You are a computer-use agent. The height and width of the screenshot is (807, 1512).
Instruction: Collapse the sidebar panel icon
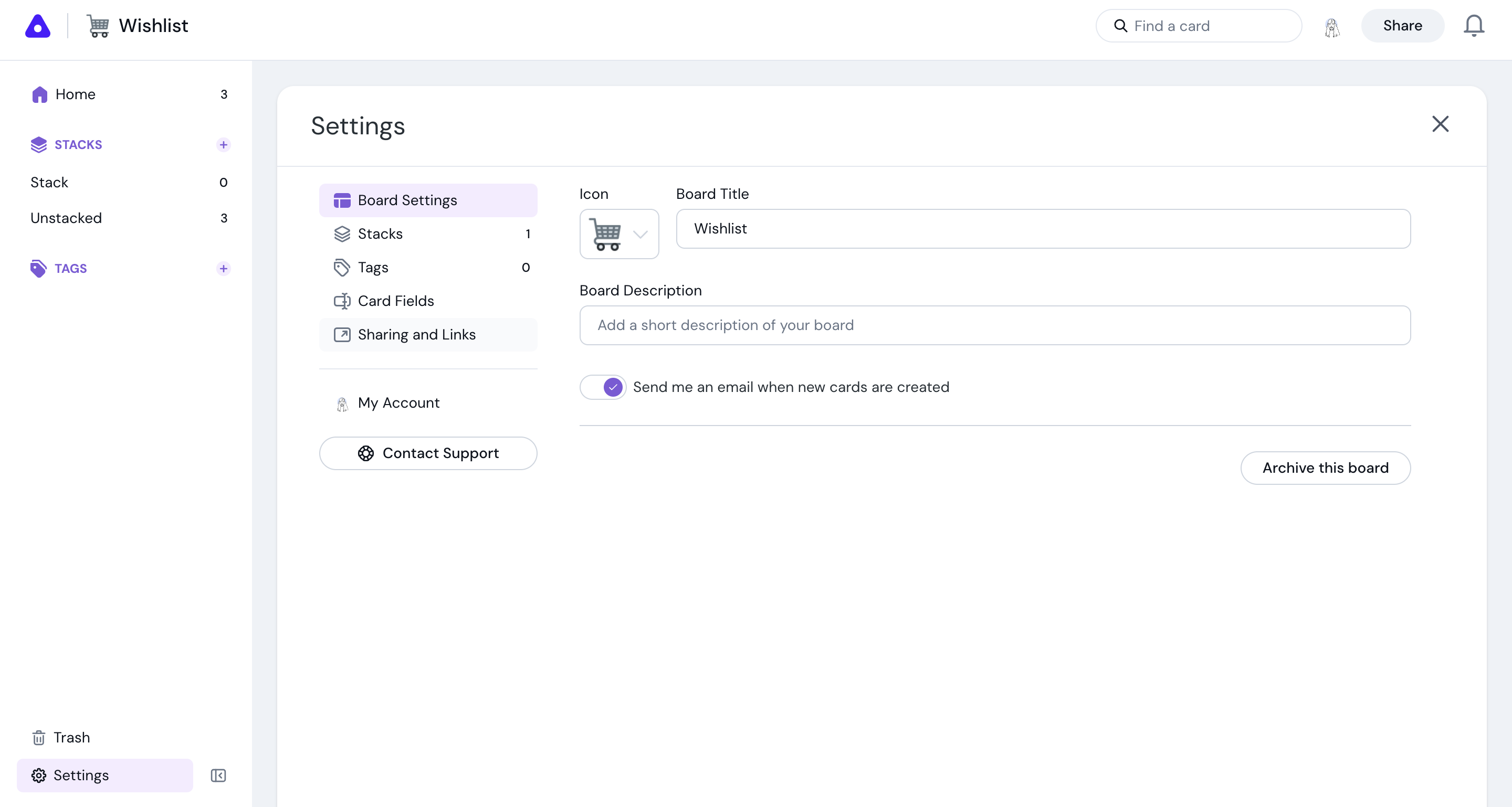pos(218,776)
